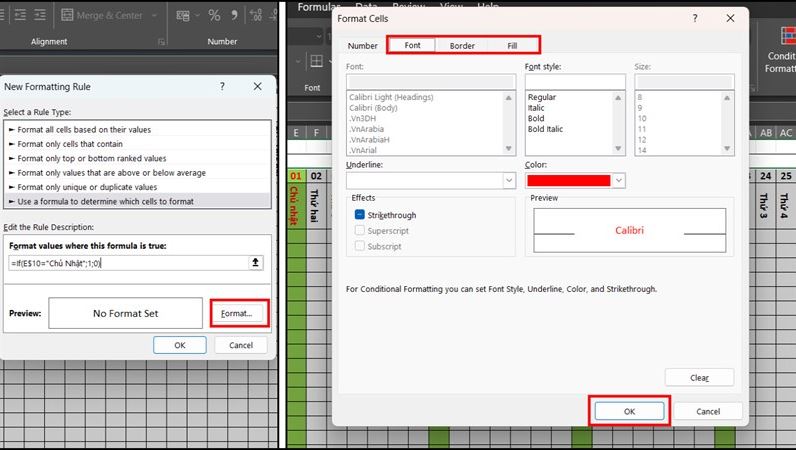The width and height of the screenshot is (796, 450).
Task: Click the formula range selector arrow icon
Action: pos(255,263)
